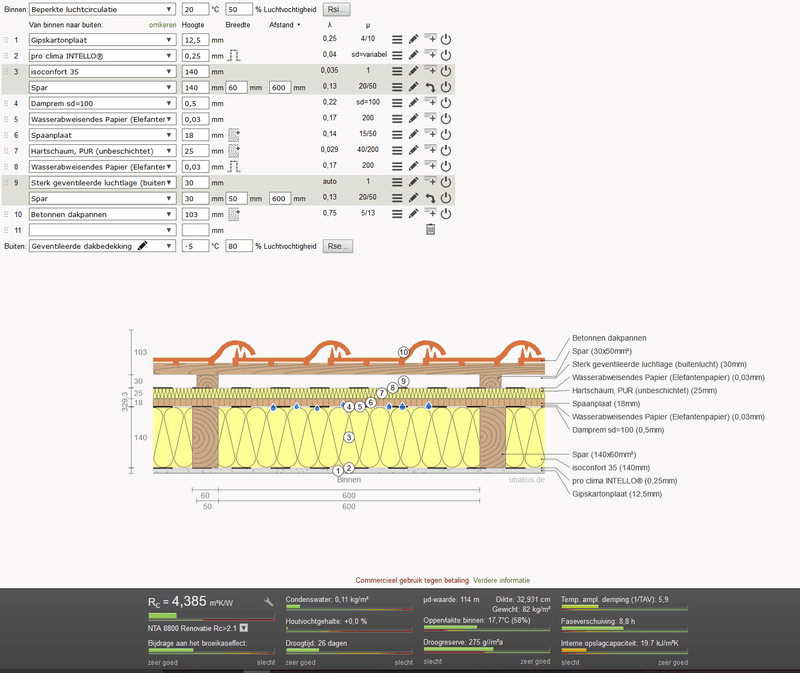Toggle power icon for 140 mm Spar row
800x673 pixels.
pyautogui.click(x=446, y=87)
